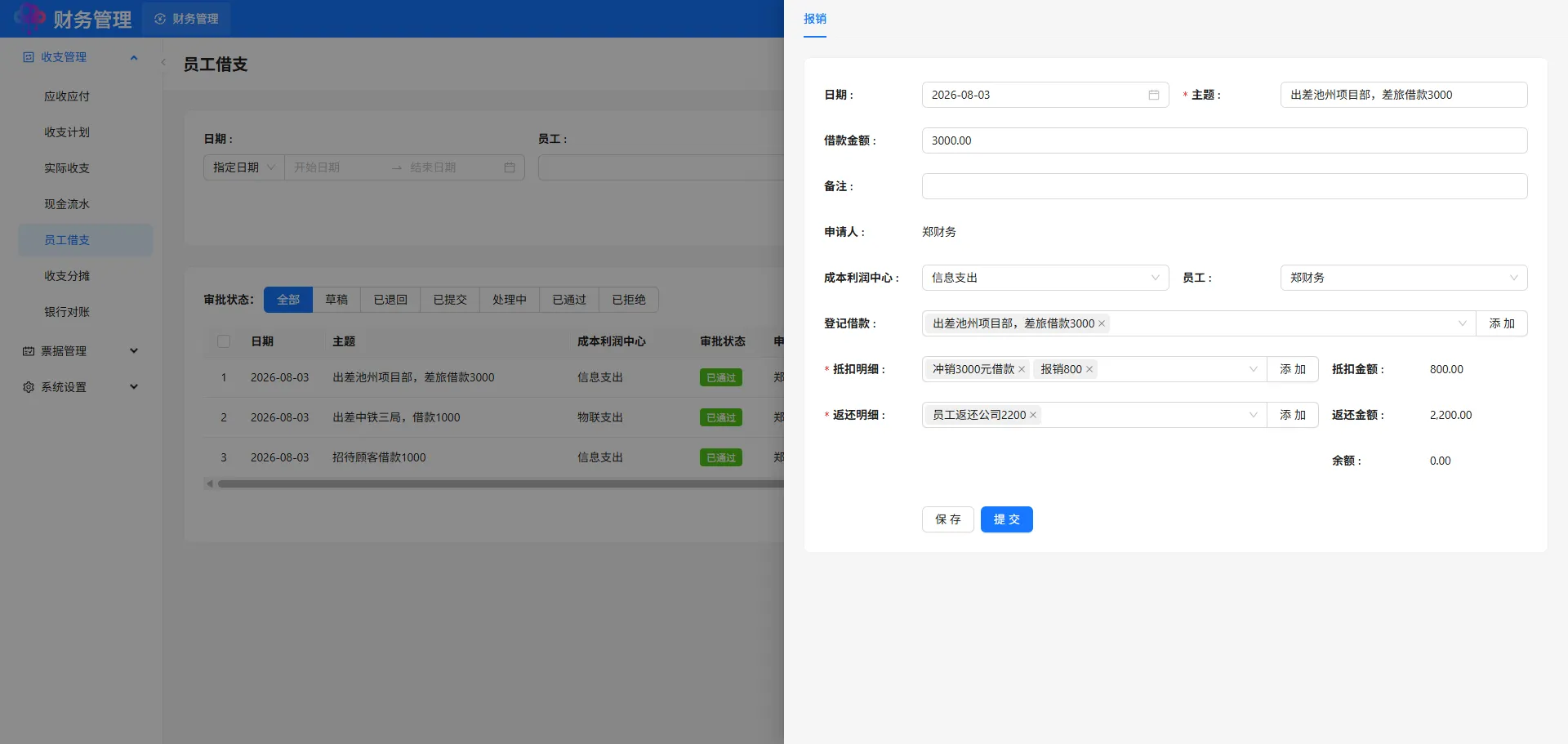The width and height of the screenshot is (1568, 744).
Task: Toggle the select-all checkbox in table header
Action: pyautogui.click(x=224, y=341)
